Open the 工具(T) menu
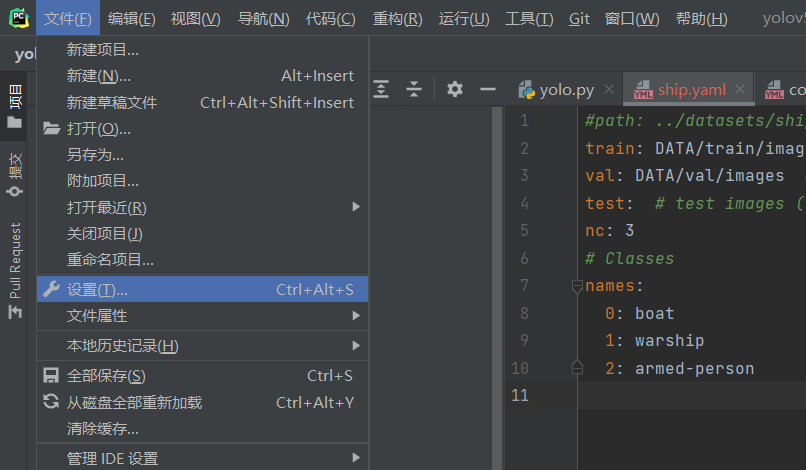The image size is (806, 470). pos(529,19)
